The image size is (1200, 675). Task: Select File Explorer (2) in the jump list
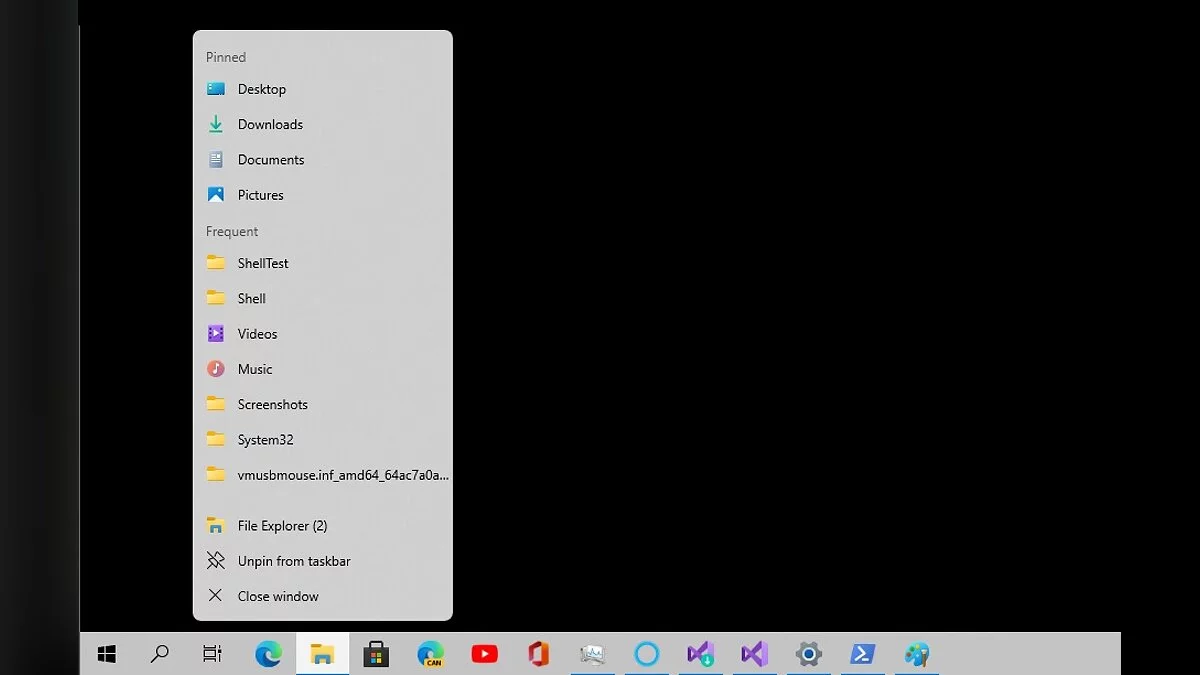[x=323, y=526]
